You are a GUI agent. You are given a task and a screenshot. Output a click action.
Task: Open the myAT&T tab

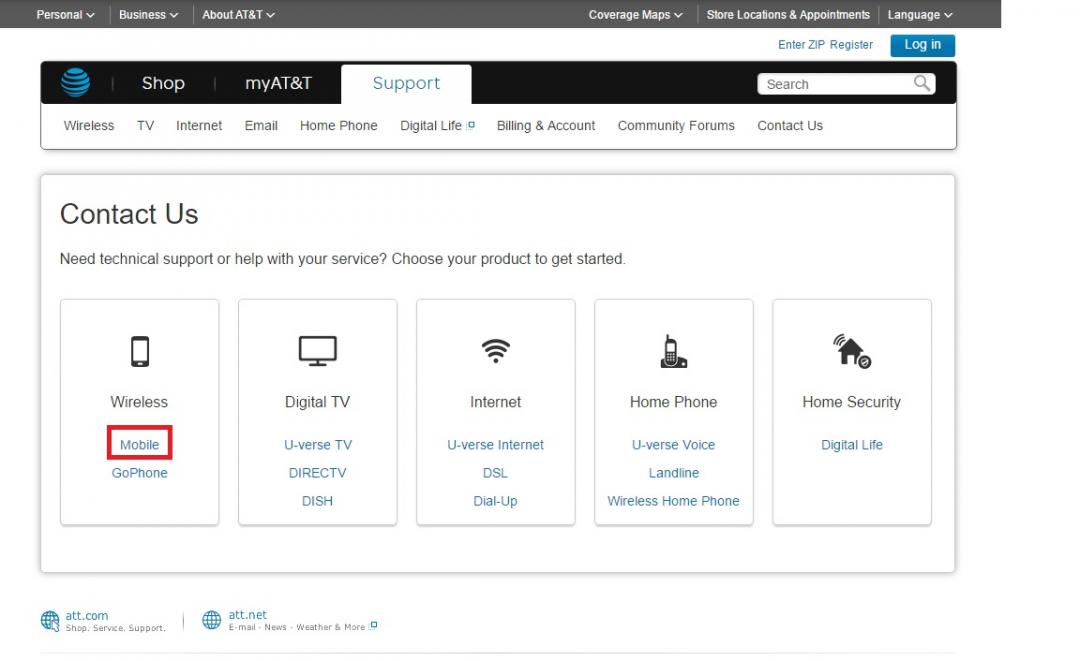point(278,84)
